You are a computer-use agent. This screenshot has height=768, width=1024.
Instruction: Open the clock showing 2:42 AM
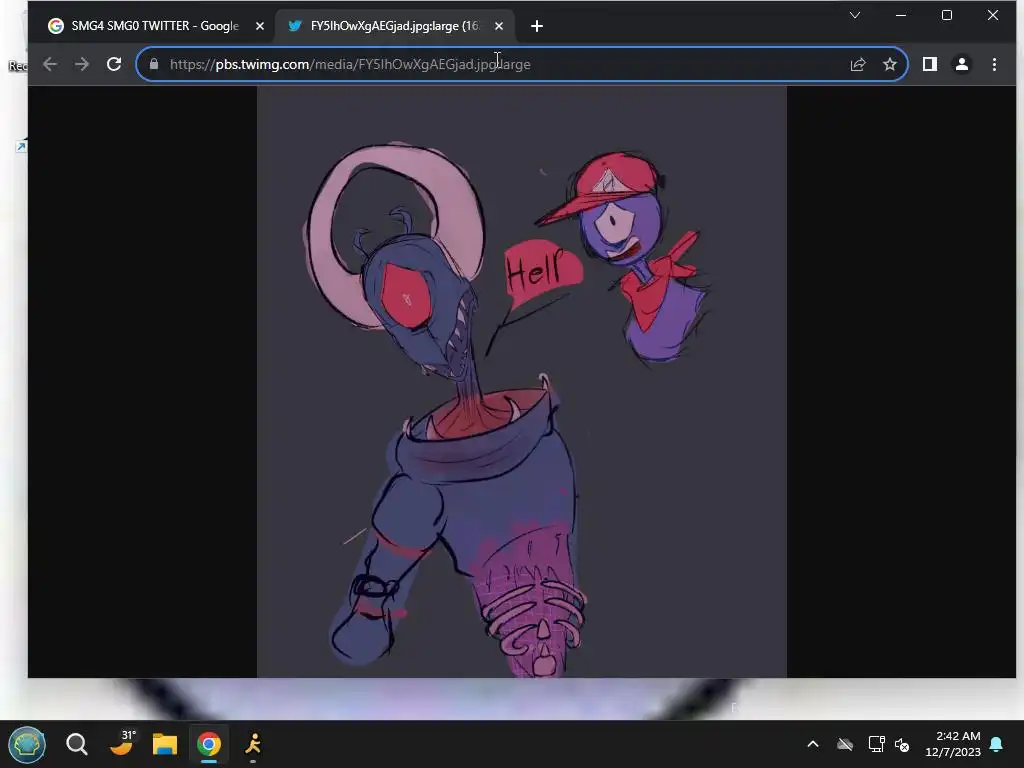[x=953, y=744]
